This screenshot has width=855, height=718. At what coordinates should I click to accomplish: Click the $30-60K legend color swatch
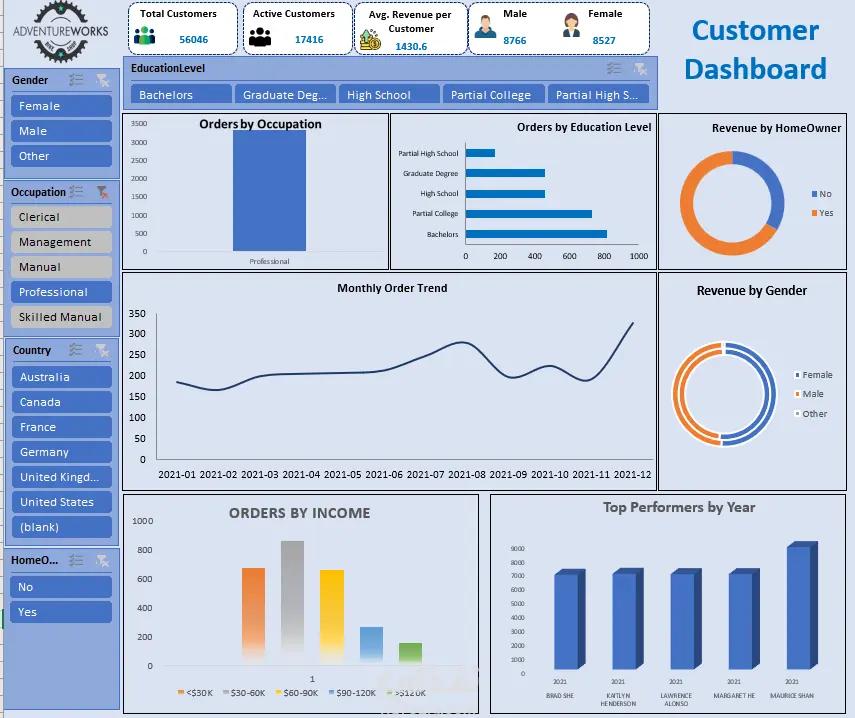pyautogui.click(x=226, y=692)
